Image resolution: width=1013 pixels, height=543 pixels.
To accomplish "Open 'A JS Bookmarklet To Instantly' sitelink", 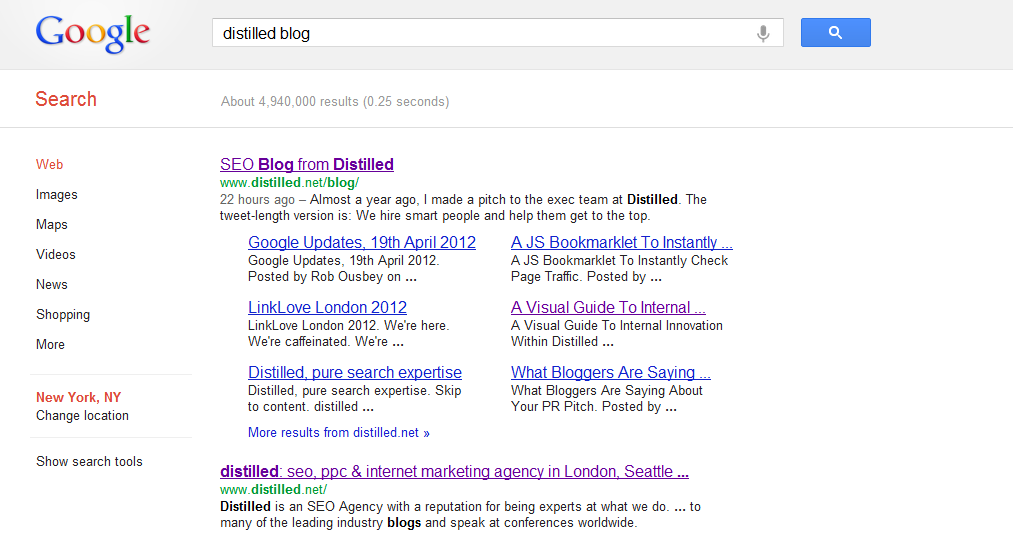I will [621, 242].
